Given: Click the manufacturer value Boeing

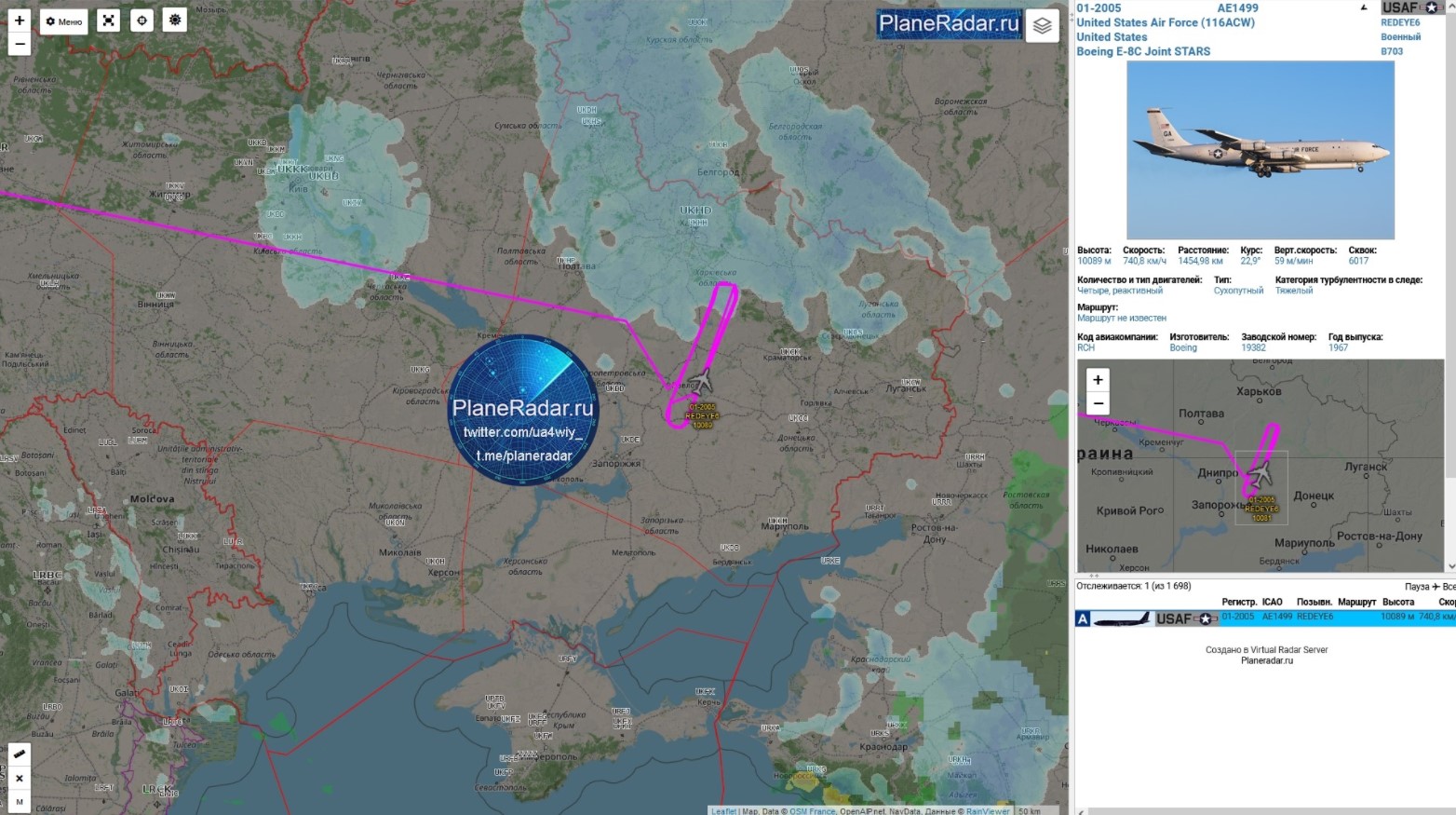Looking at the screenshot, I should (1183, 347).
